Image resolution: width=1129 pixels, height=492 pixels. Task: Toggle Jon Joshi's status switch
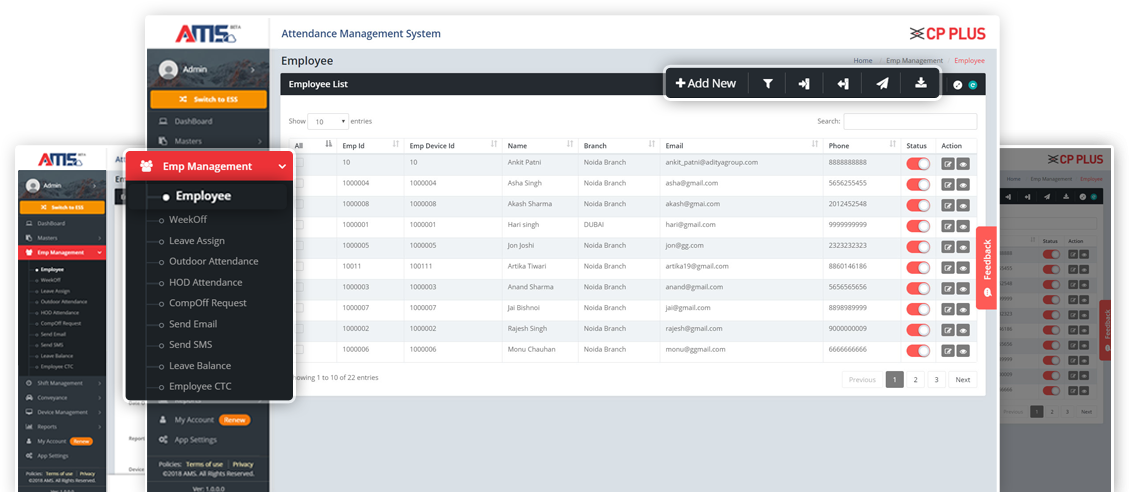tap(919, 247)
